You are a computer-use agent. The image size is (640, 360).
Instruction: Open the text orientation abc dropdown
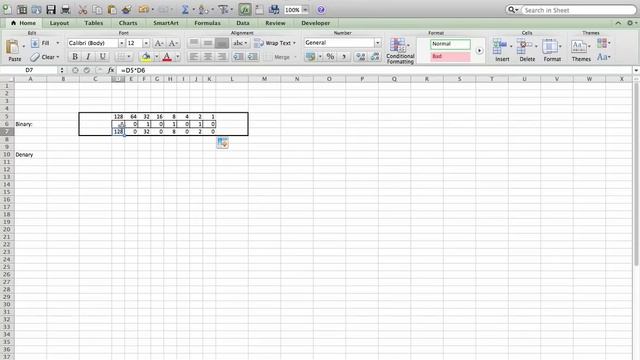tap(240, 42)
